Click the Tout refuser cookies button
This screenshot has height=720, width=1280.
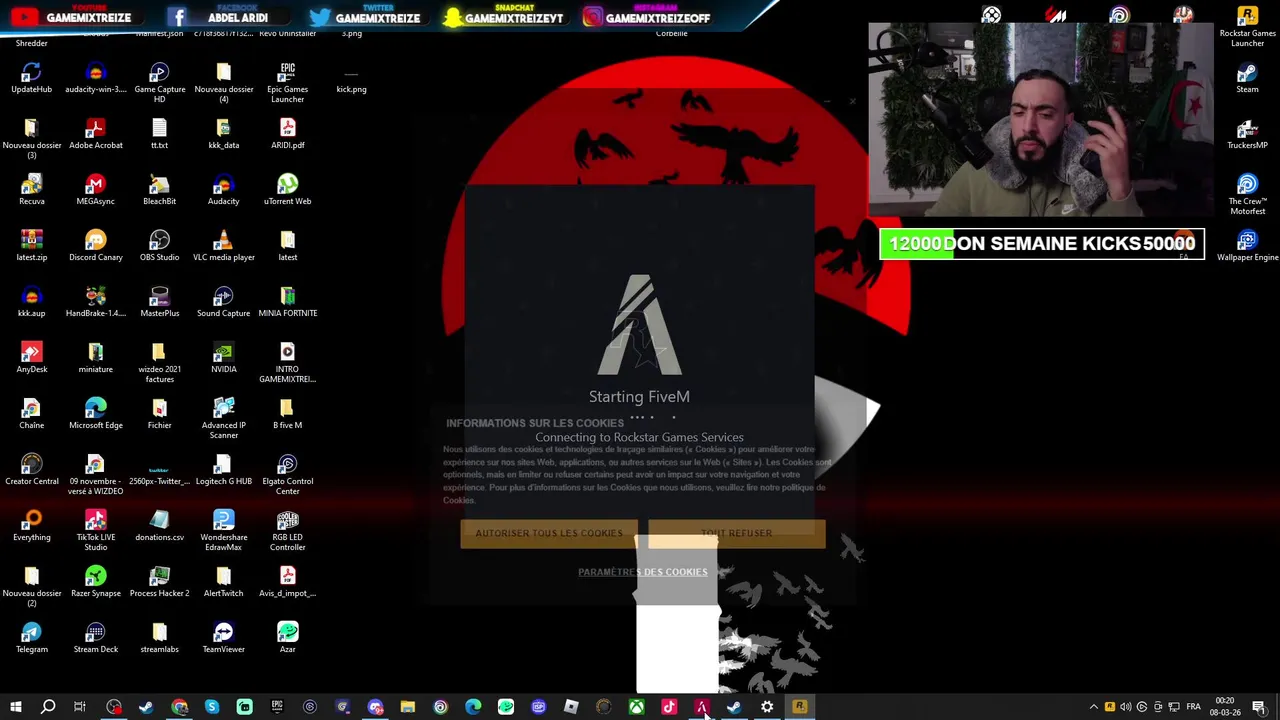[737, 533]
